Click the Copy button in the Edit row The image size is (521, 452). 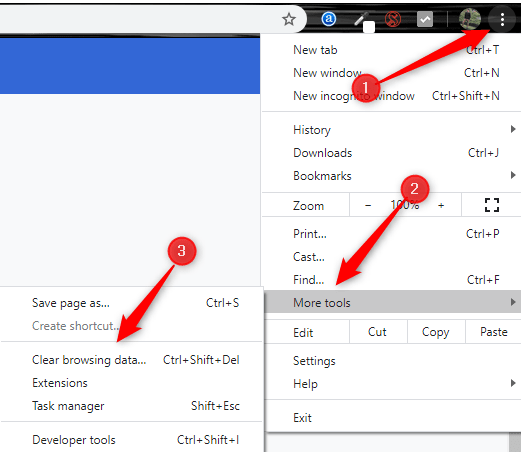click(436, 332)
